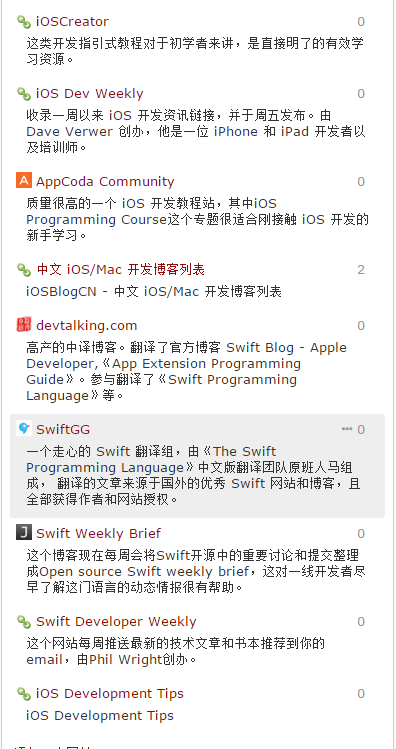
Task: Click the red seal icon beside devtalking.com
Action: click(x=24, y=324)
